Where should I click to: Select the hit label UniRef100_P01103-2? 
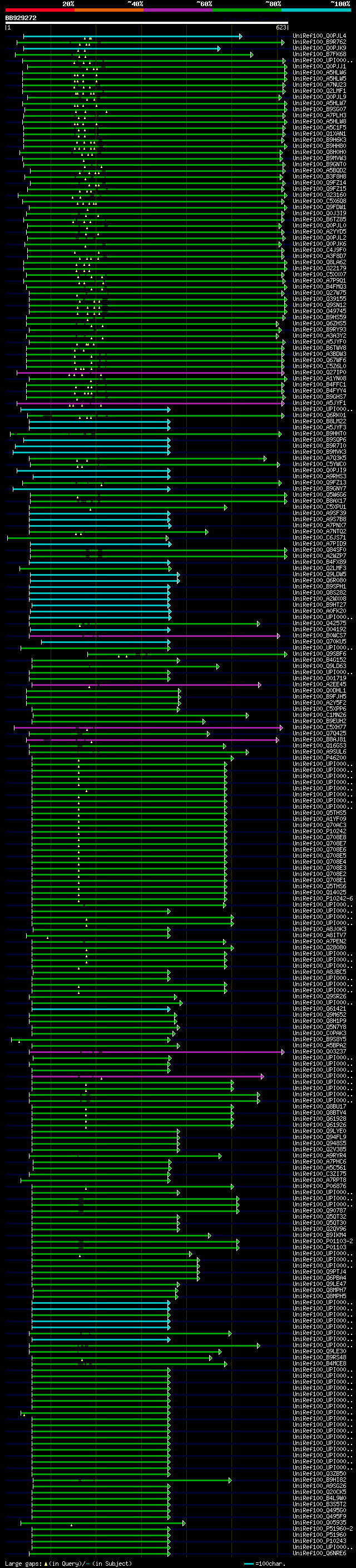point(323,1241)
